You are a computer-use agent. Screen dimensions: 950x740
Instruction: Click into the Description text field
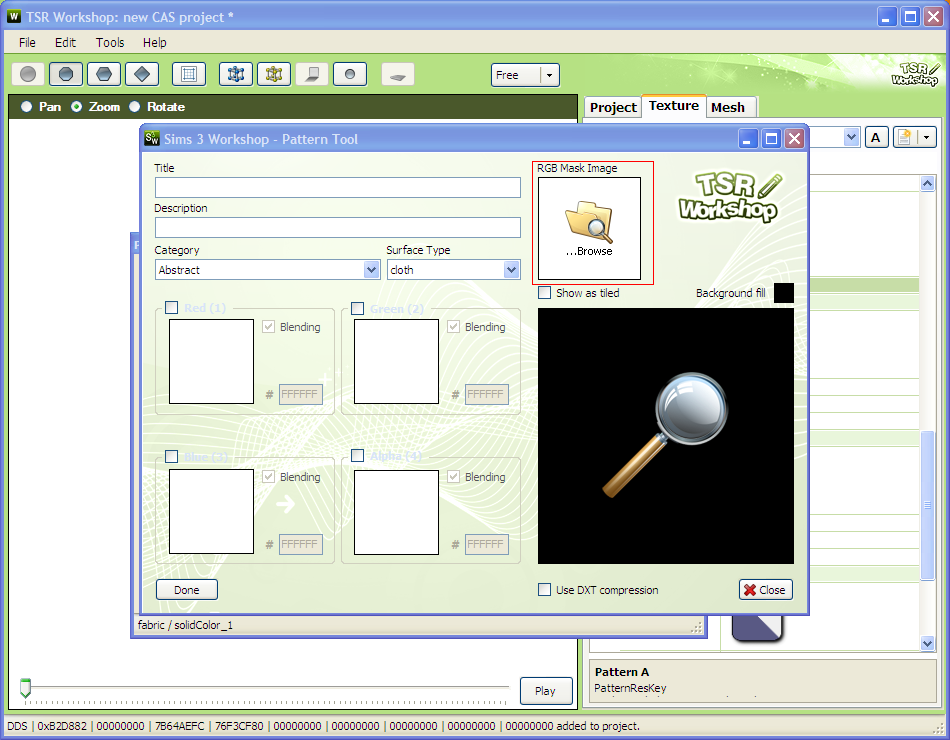[337, 227]
